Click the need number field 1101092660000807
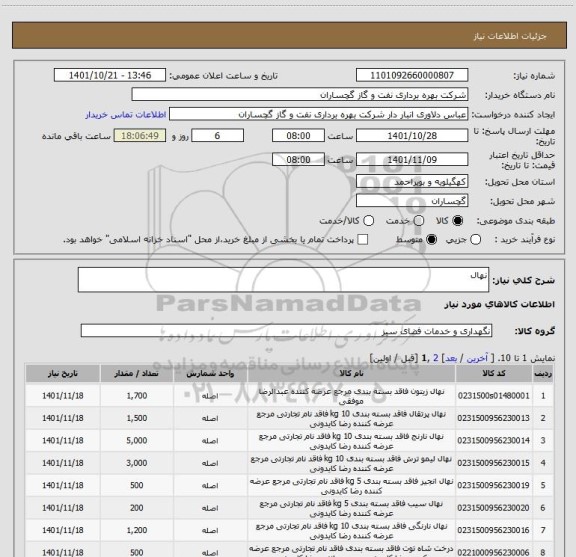 tap(412, 75)
